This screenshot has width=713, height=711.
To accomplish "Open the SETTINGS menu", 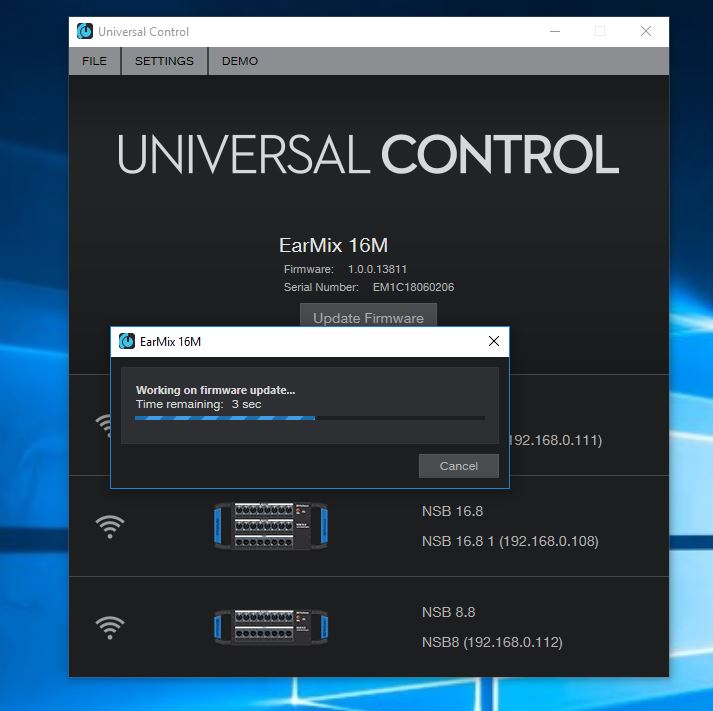I will click(x=164, y=61).
